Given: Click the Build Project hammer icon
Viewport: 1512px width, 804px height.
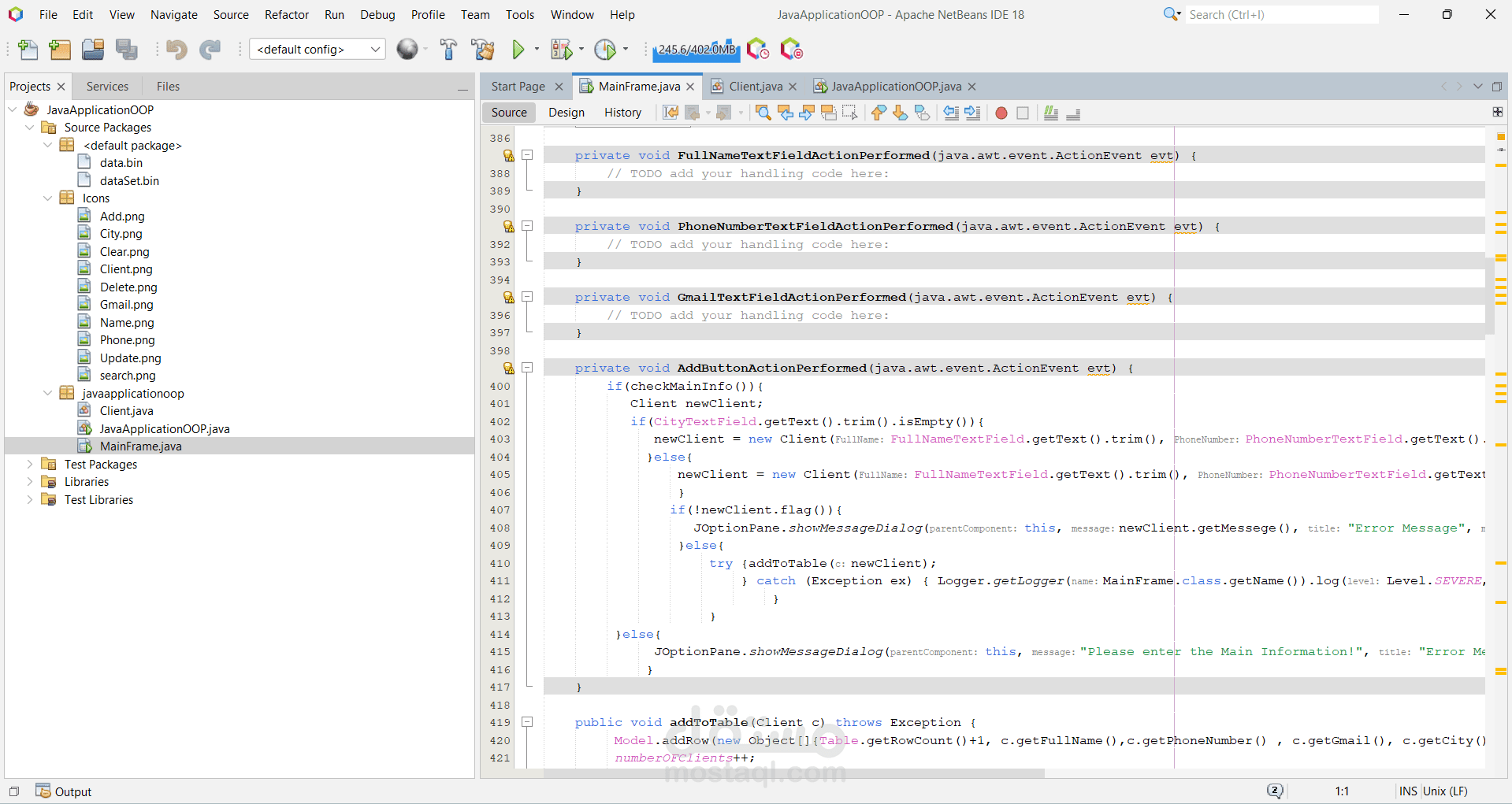Looking at the screenshot, I should point(448,50).
